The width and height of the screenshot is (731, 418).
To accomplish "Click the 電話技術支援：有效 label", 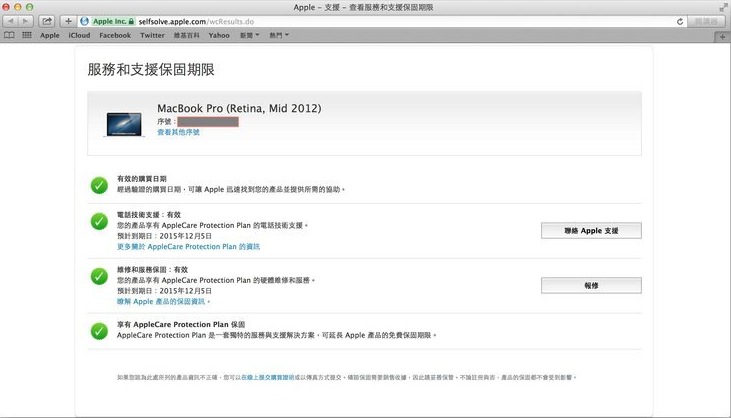I will point(149,215).
